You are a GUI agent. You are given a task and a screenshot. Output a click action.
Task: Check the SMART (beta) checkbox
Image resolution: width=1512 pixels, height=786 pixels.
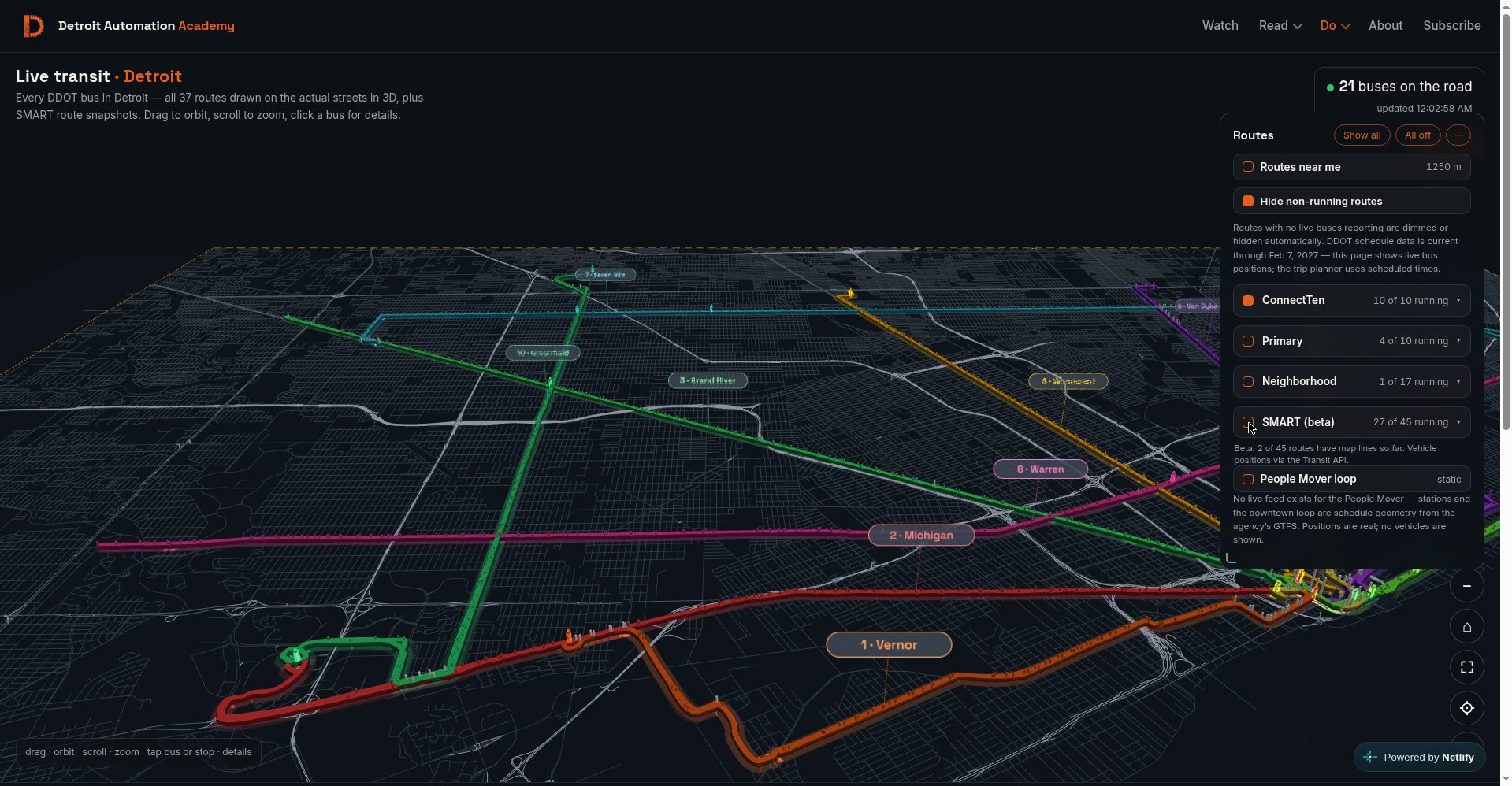[1248, 422]
